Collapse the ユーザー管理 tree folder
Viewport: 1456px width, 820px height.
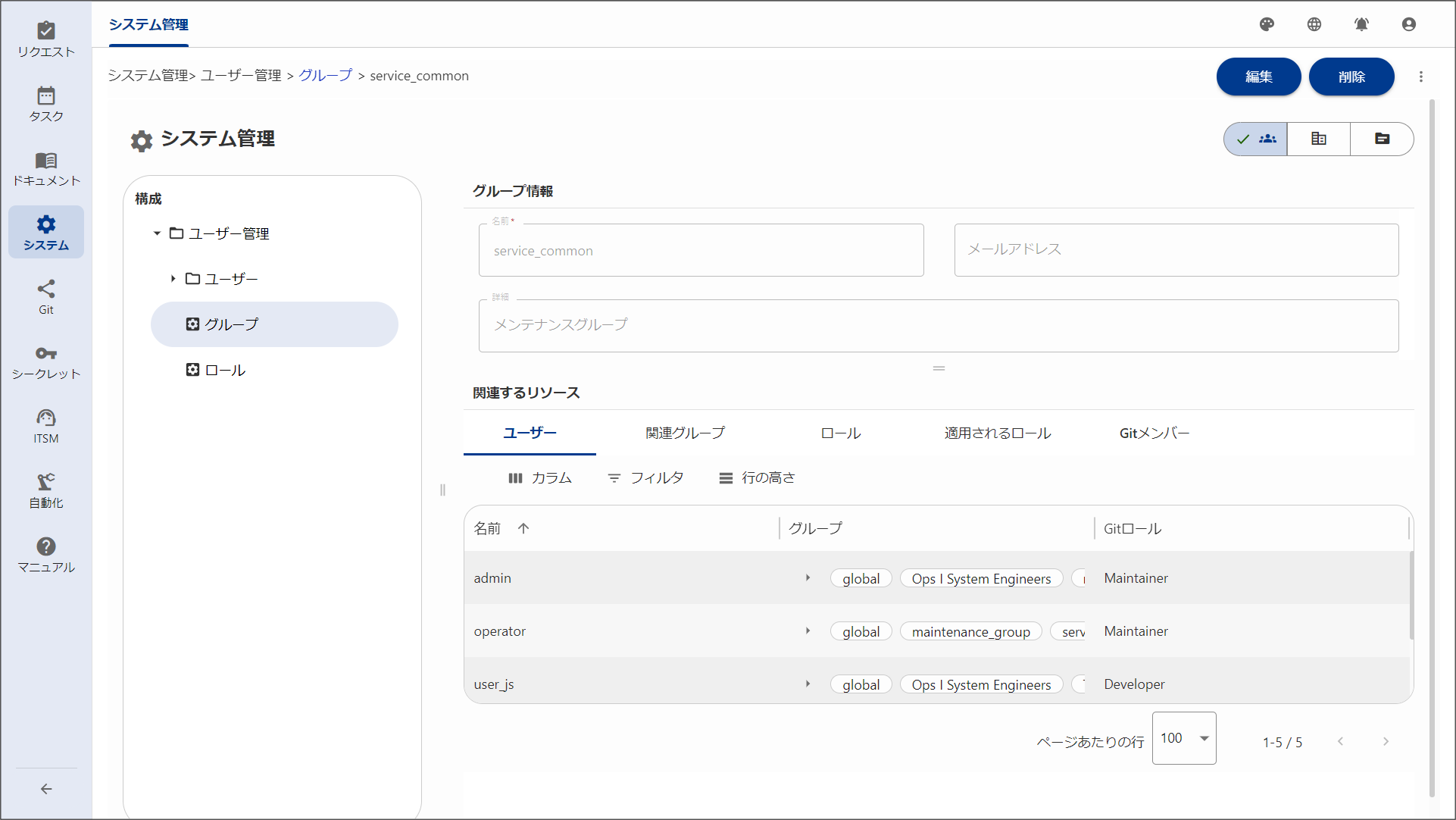(x=157, y=233)
